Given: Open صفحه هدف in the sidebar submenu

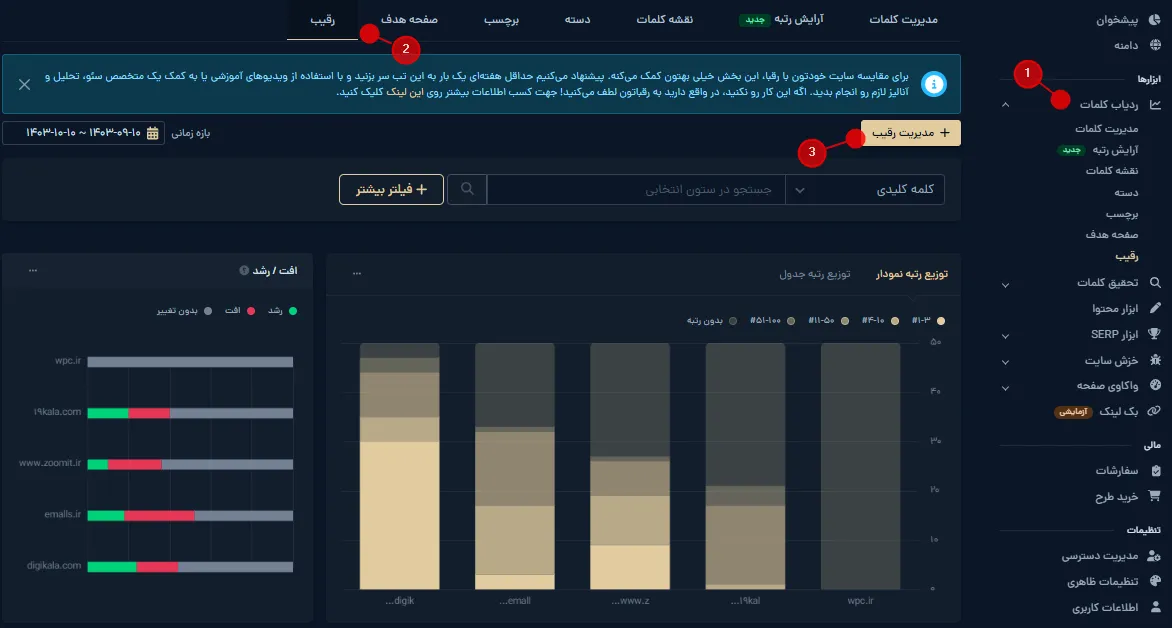Looking at the screenshot, I should coord(1112,235).
